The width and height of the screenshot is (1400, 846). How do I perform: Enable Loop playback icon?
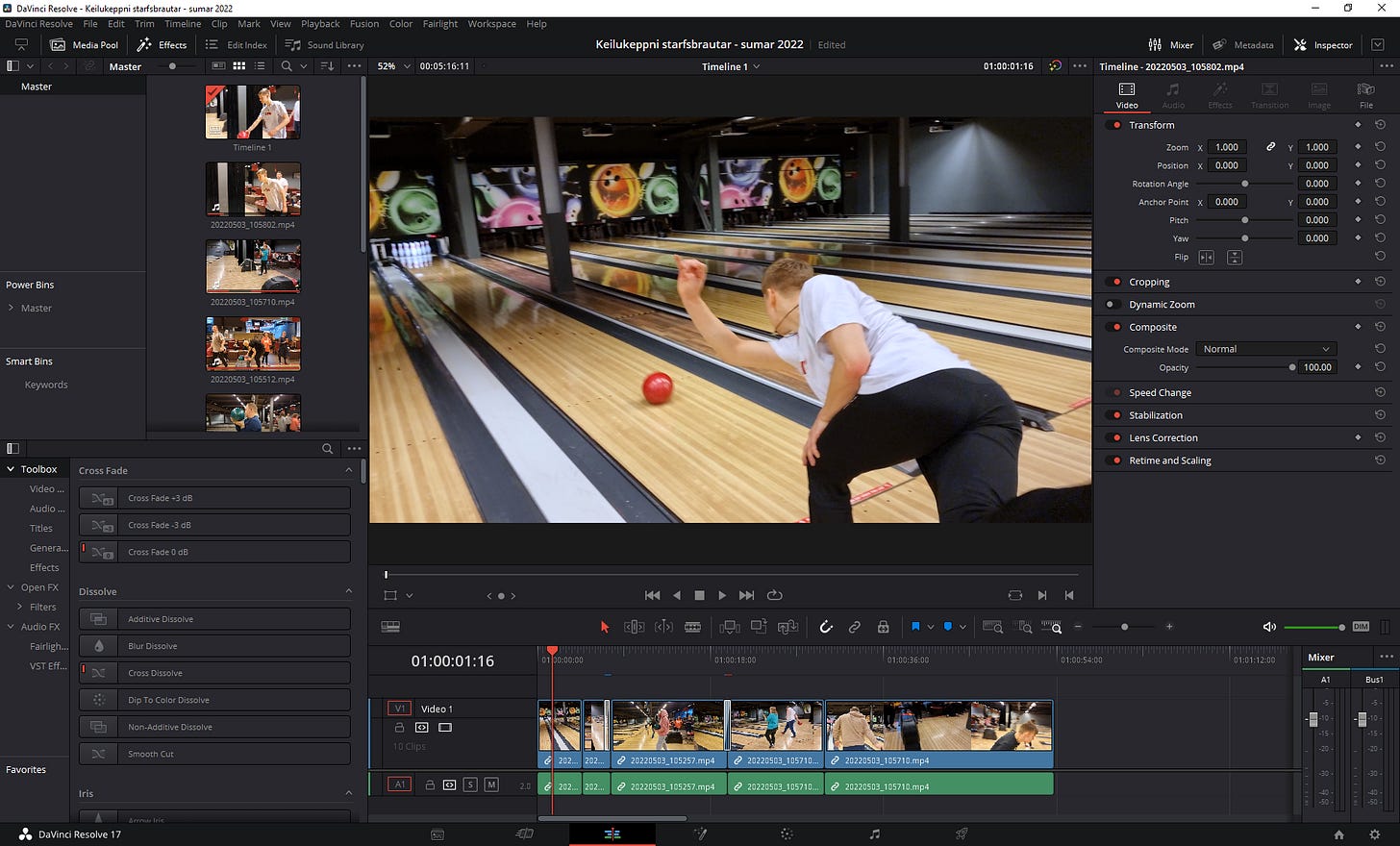click(774, 595)
